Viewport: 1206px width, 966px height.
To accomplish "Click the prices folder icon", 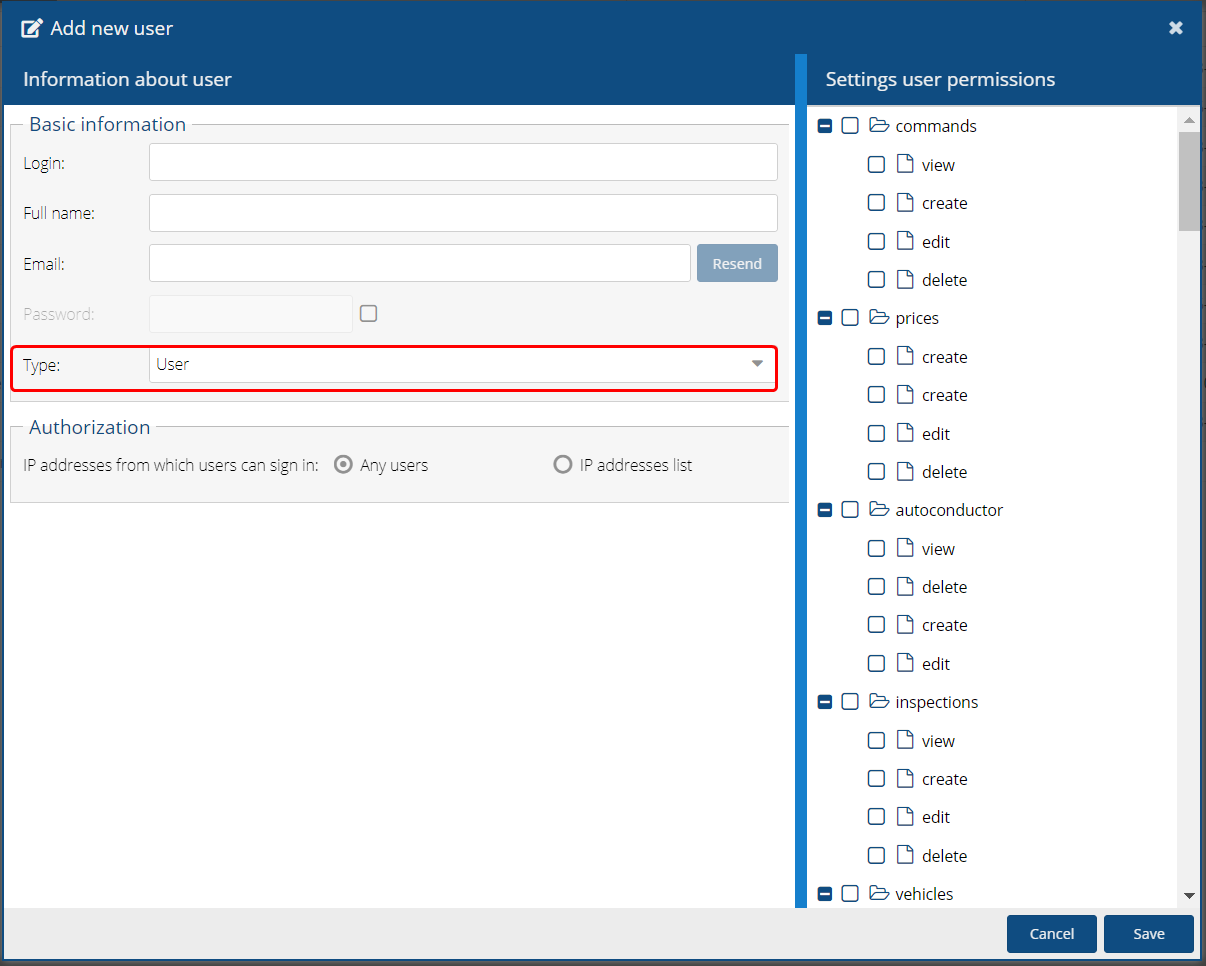I will (879, 318).
